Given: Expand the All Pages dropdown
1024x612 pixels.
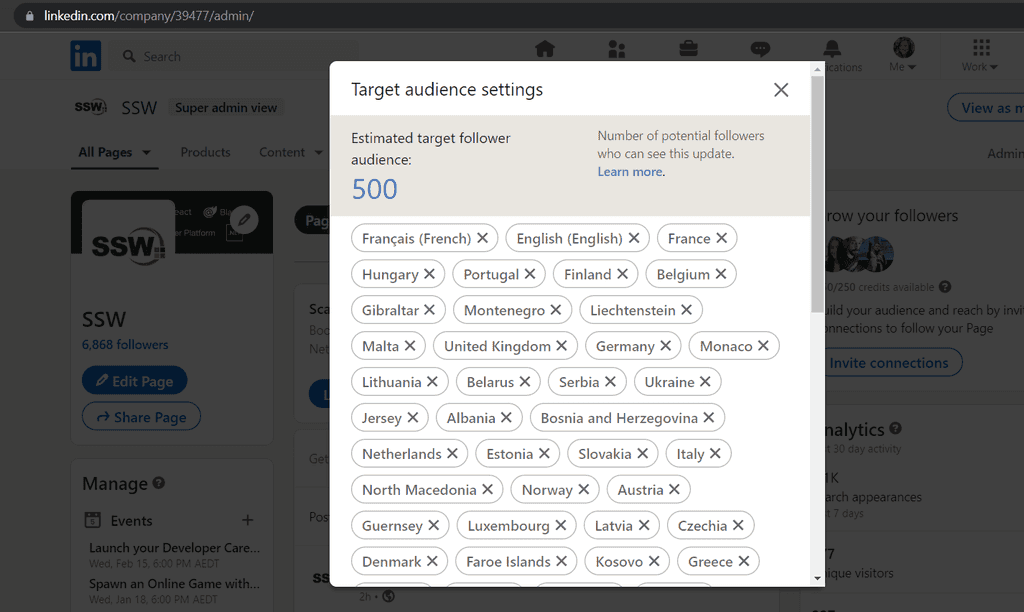Looking at the screenshot, I should pyautogui.click(x=114, y=152).
